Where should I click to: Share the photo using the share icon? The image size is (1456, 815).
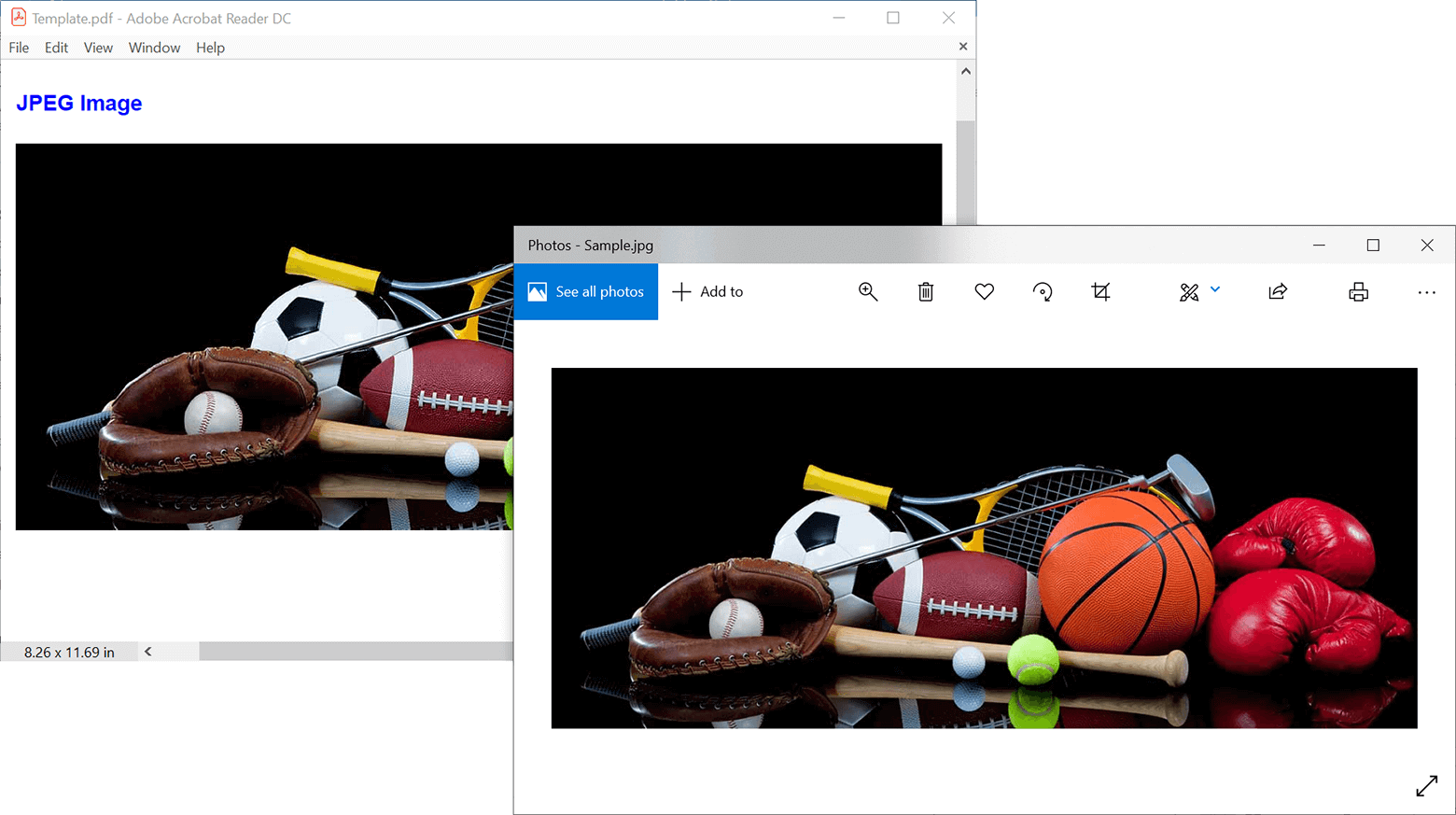click(1278, 292)
